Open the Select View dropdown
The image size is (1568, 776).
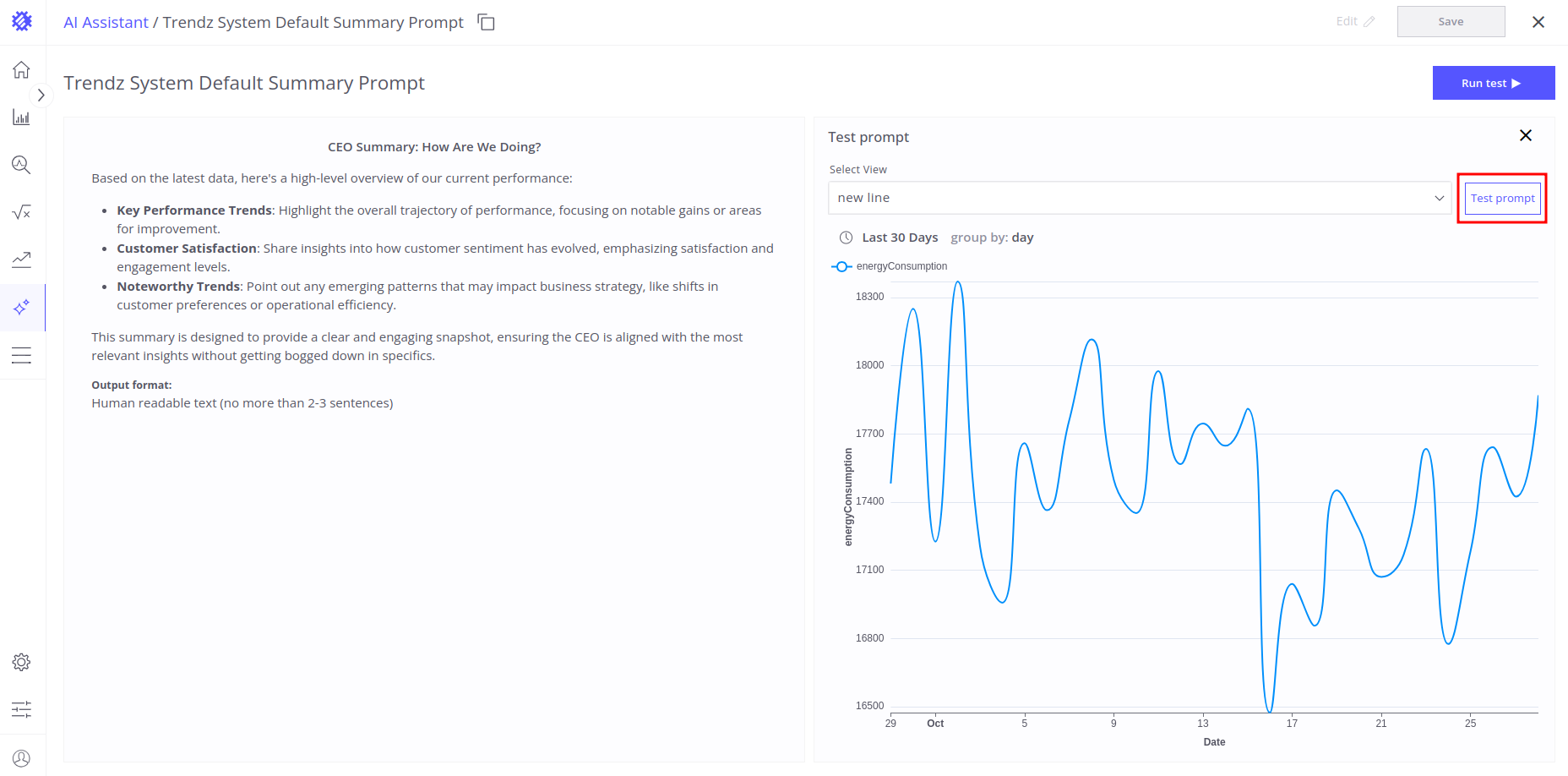pos(1139,198)
